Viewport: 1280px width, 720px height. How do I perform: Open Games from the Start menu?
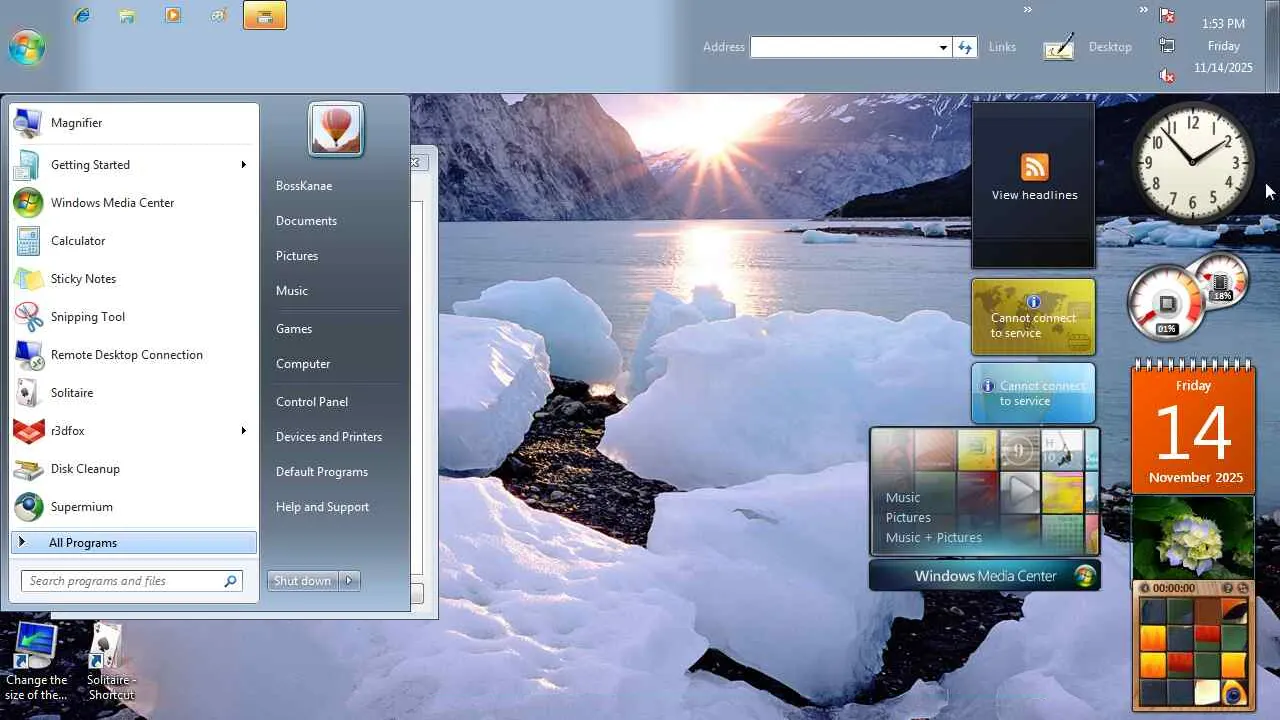pyautogui.click(x=294, y=328)
